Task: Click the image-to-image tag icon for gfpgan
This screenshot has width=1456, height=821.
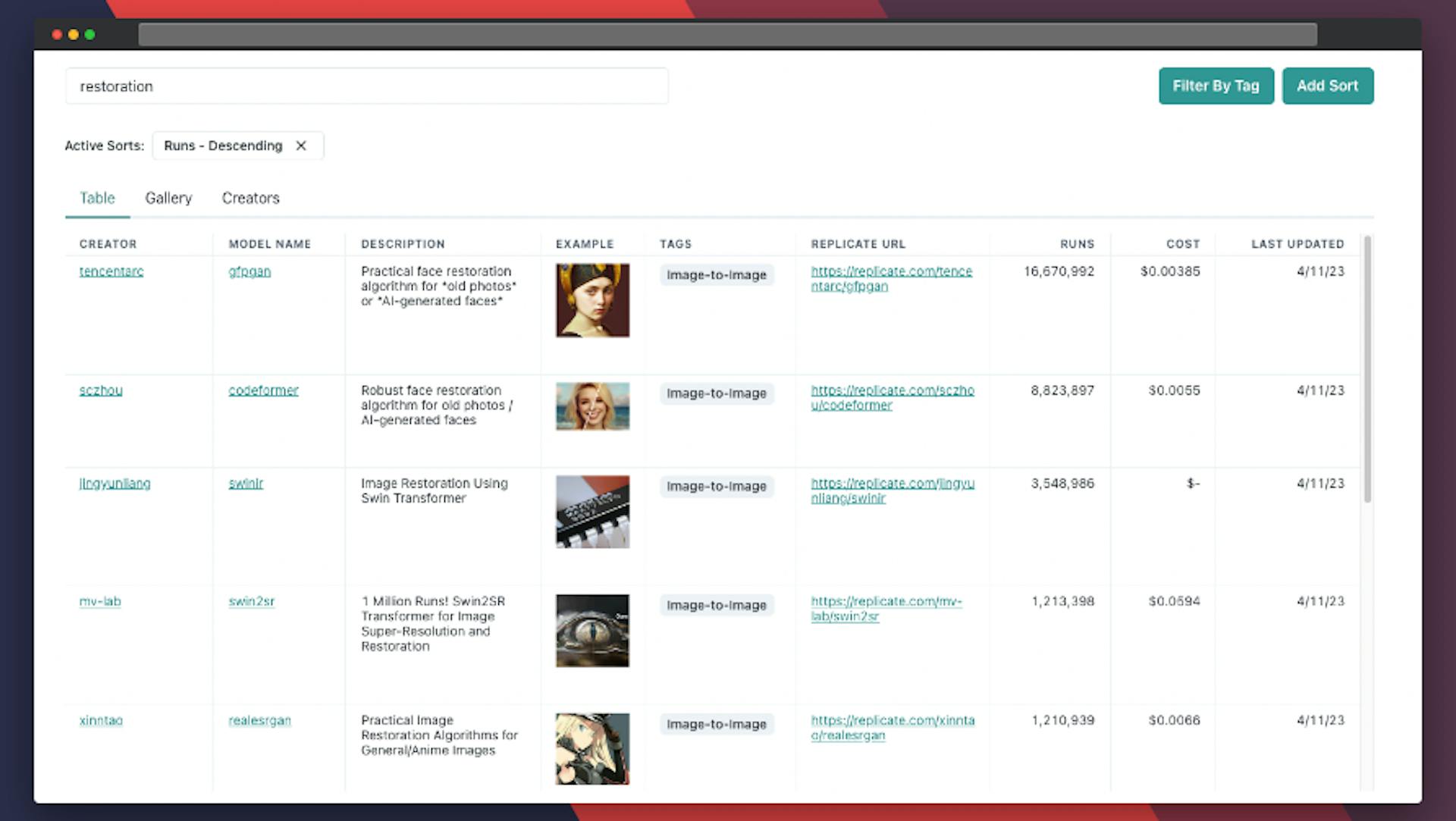Action: pos(716,274)
